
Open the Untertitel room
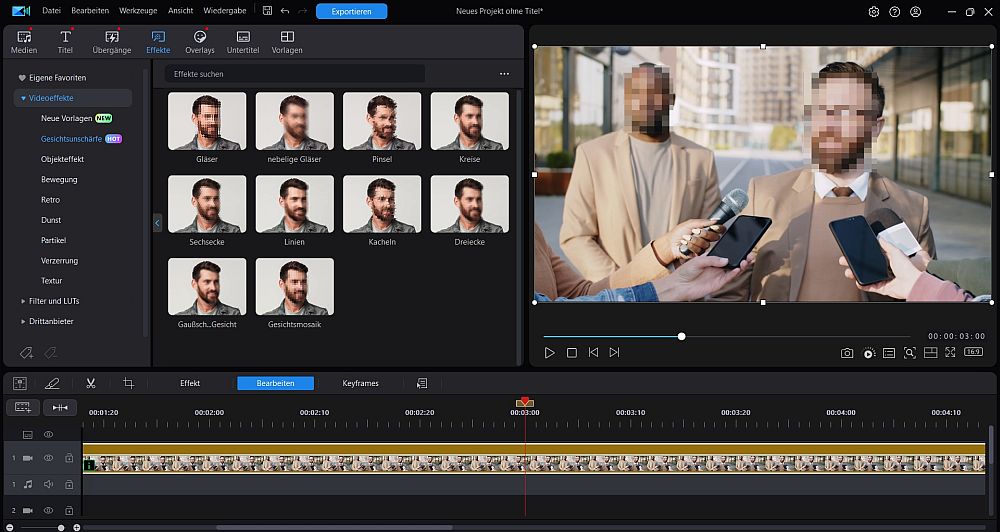coord(243,42)
